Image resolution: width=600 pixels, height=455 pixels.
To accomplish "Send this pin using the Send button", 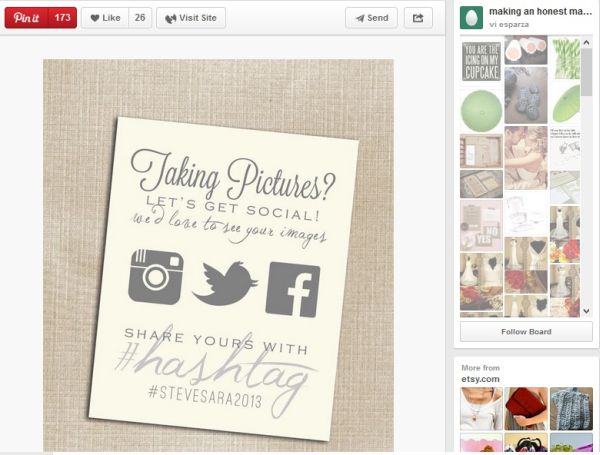I will pyautogui.click(x=371, y=18).
